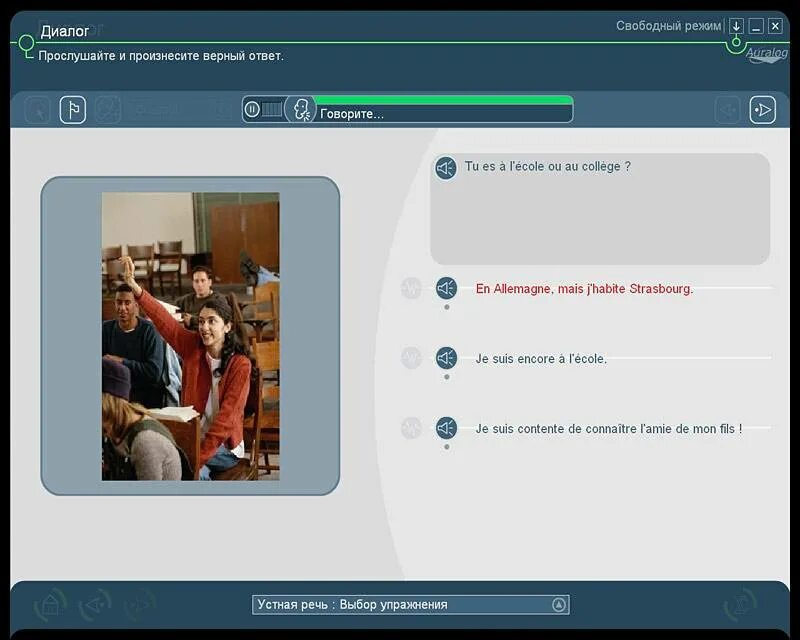
Task: Click the dot under Je suis contente speaker
Action: 447,447
